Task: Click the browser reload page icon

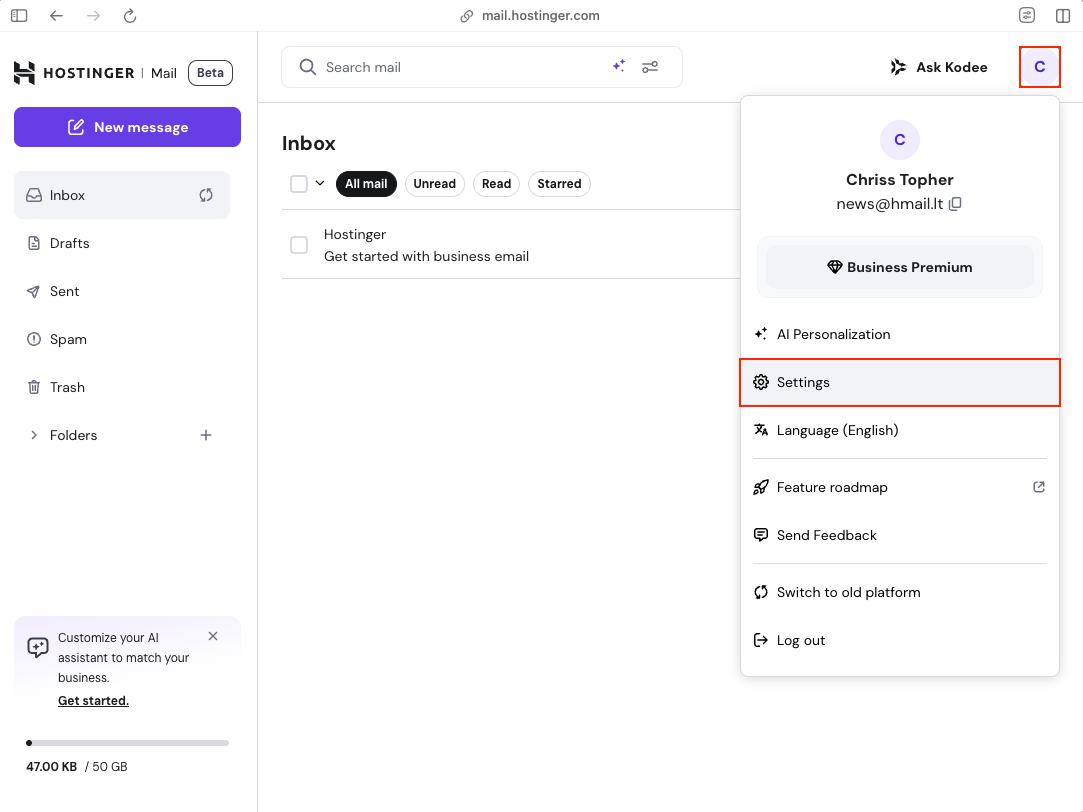Action: point(129,16)
